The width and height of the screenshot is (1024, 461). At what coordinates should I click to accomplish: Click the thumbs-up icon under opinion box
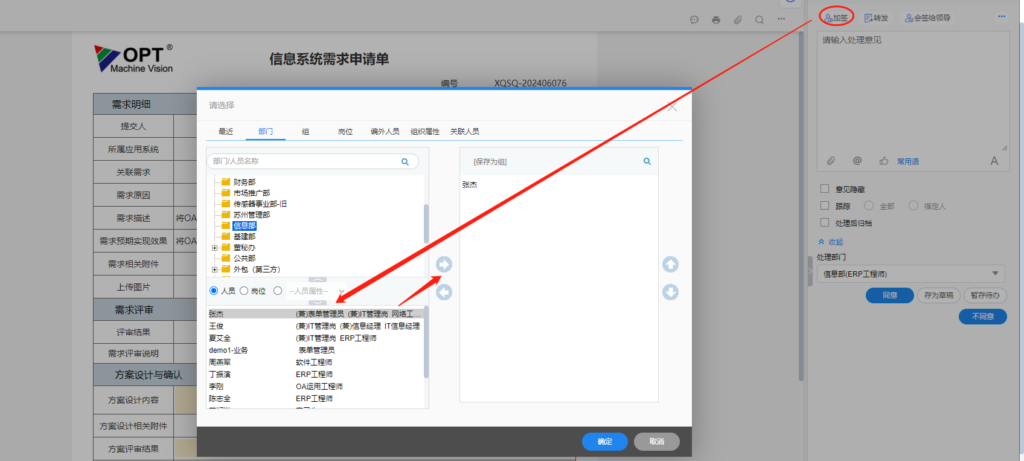pos(883,160)
